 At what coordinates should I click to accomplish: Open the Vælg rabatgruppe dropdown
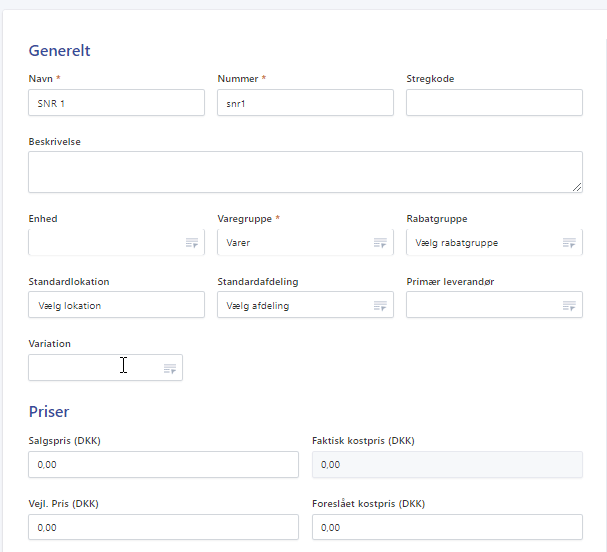[x=484, y=243]
